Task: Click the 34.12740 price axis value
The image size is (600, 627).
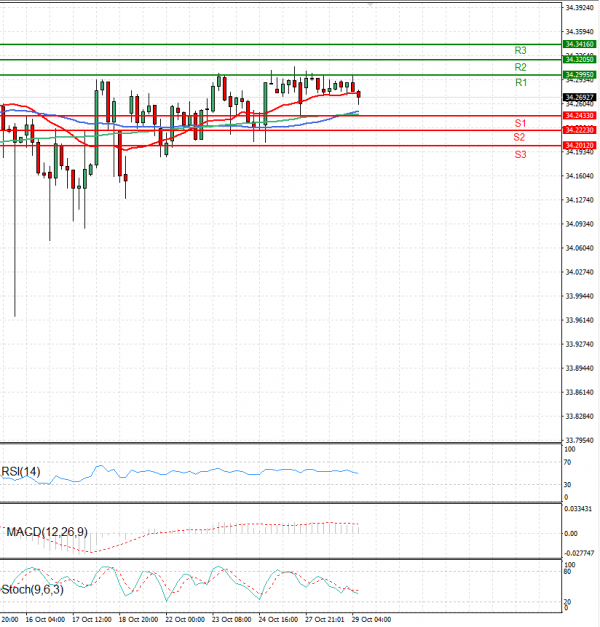Action: (x=580, y=200)
